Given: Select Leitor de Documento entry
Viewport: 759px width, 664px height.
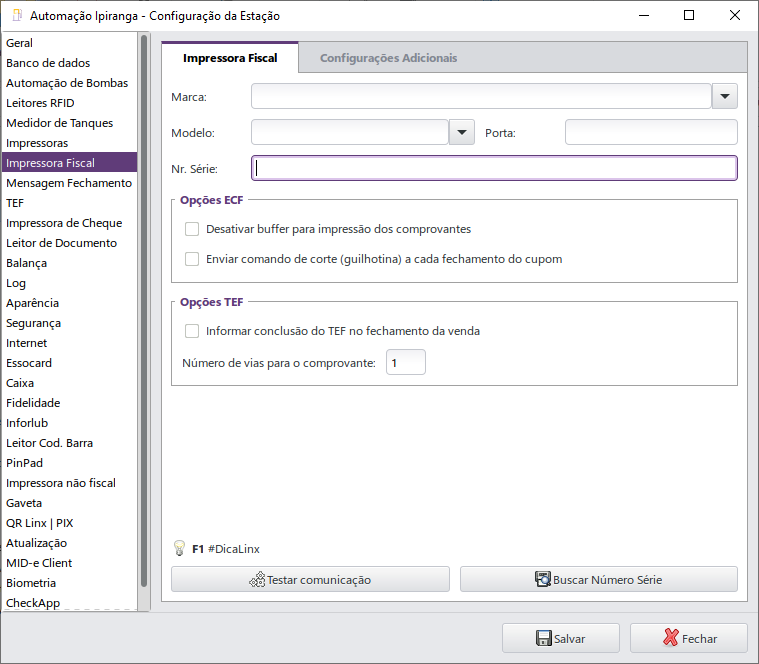Looking at the screenshot, I should tap(69, 243).
